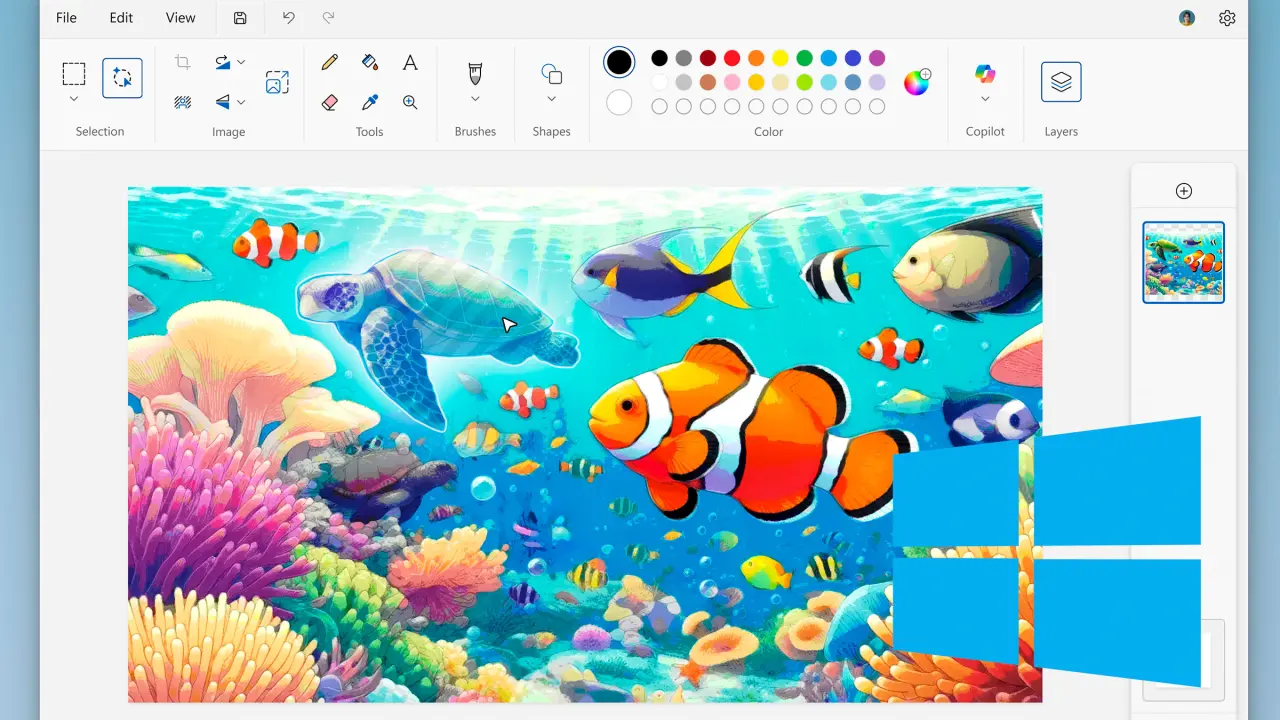Select the primary black color circle
The height and width of the screenshot is (720, 1280).
coord(619,62)
